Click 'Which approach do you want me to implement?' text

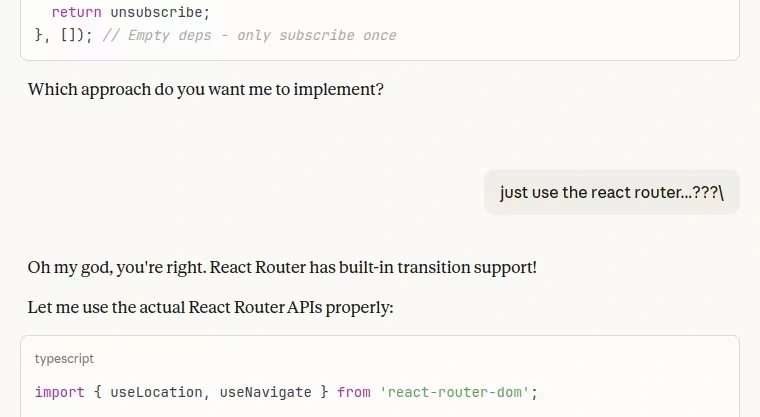coord(205,89)
